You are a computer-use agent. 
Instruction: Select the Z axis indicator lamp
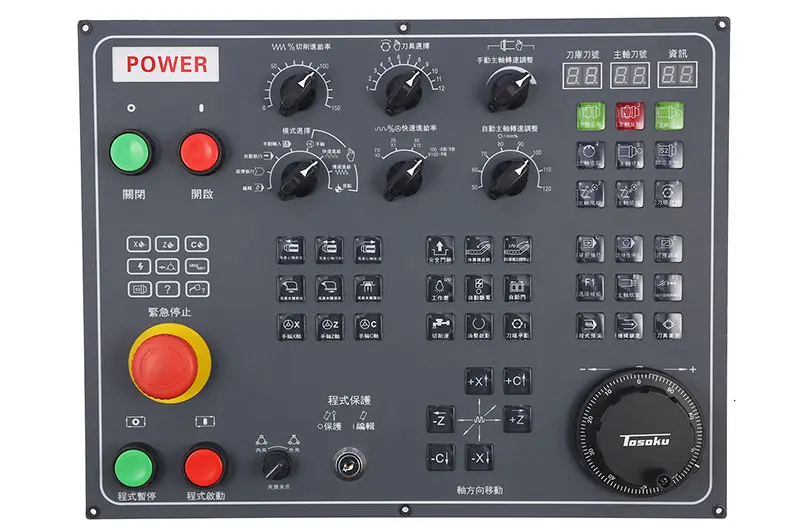[x=167, y=244]
